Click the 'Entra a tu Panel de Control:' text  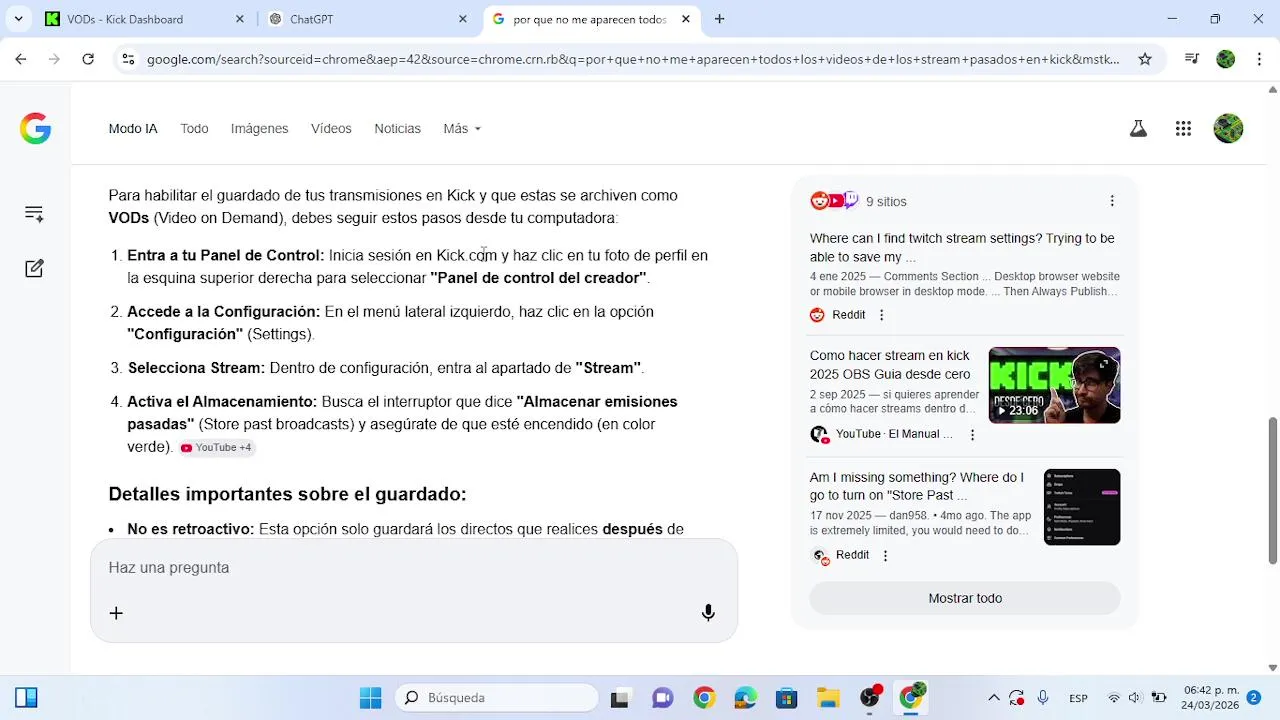(x=226, y=255)
